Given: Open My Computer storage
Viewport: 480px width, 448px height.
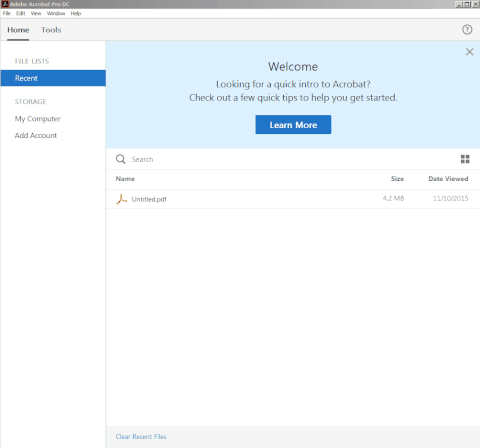Looking at the screenshot, I should (38, 119).
